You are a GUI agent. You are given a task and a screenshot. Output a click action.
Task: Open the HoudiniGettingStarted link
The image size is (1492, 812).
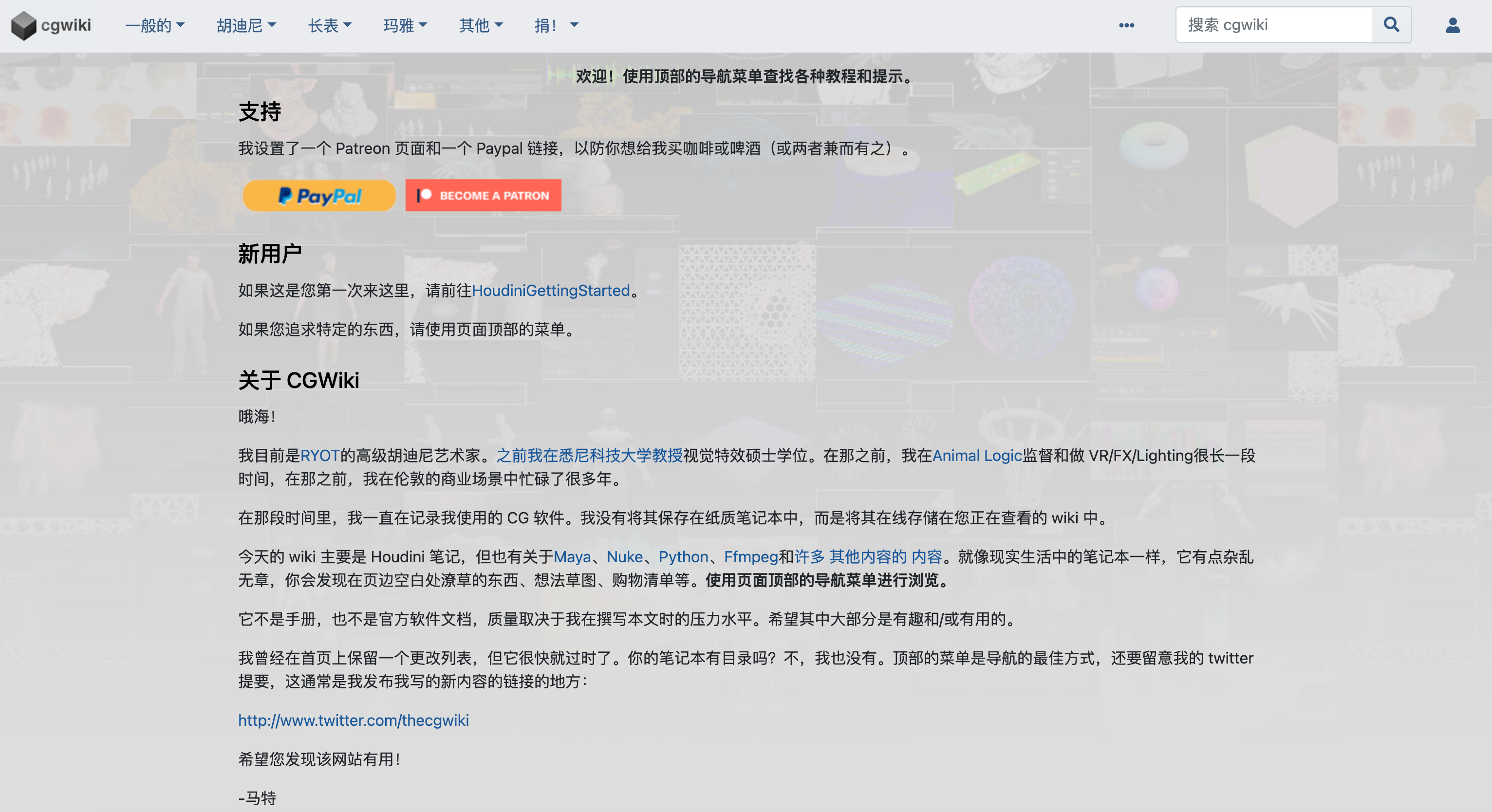click(x=551, y=290)
